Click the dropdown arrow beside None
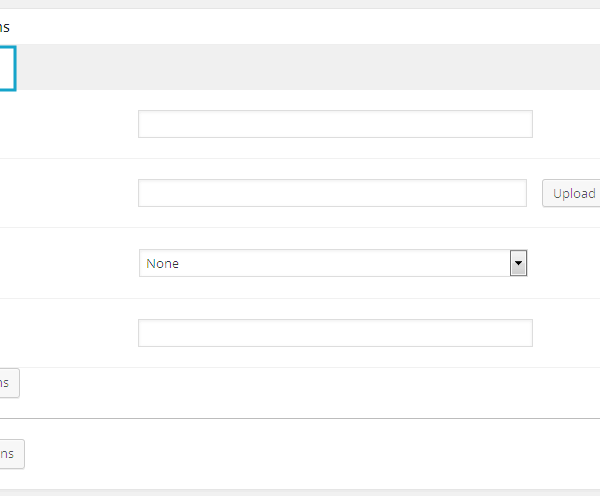This screenshot has width=600, height=496. tap(518, 263)
